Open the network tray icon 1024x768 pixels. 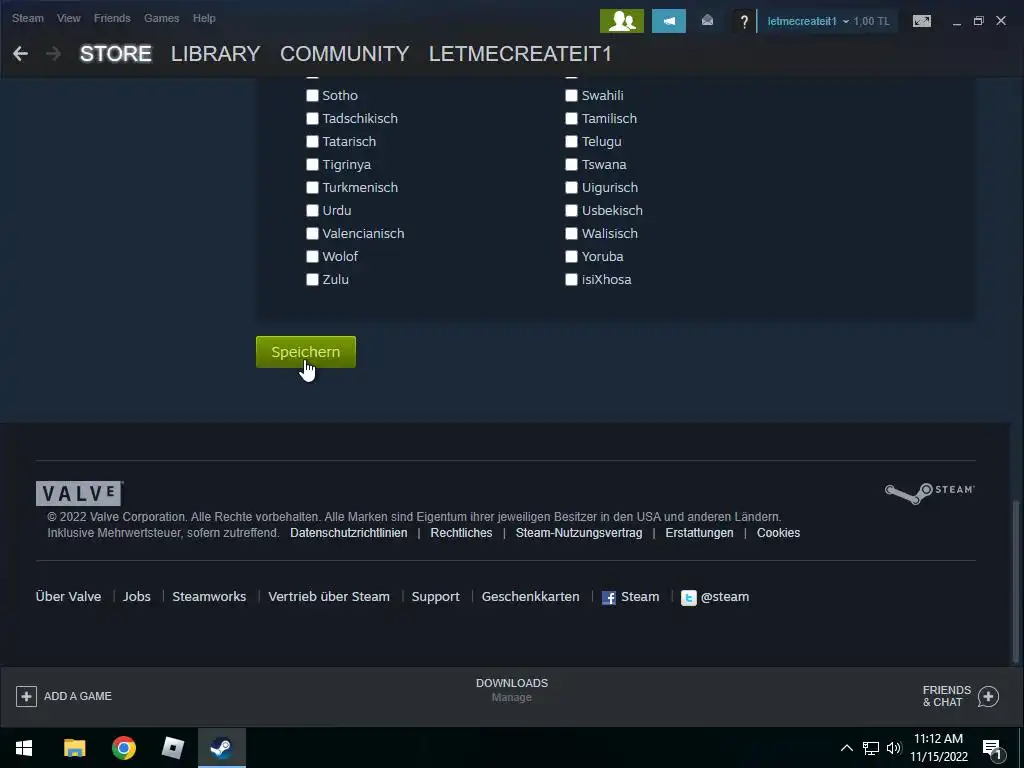coord(871,748)
